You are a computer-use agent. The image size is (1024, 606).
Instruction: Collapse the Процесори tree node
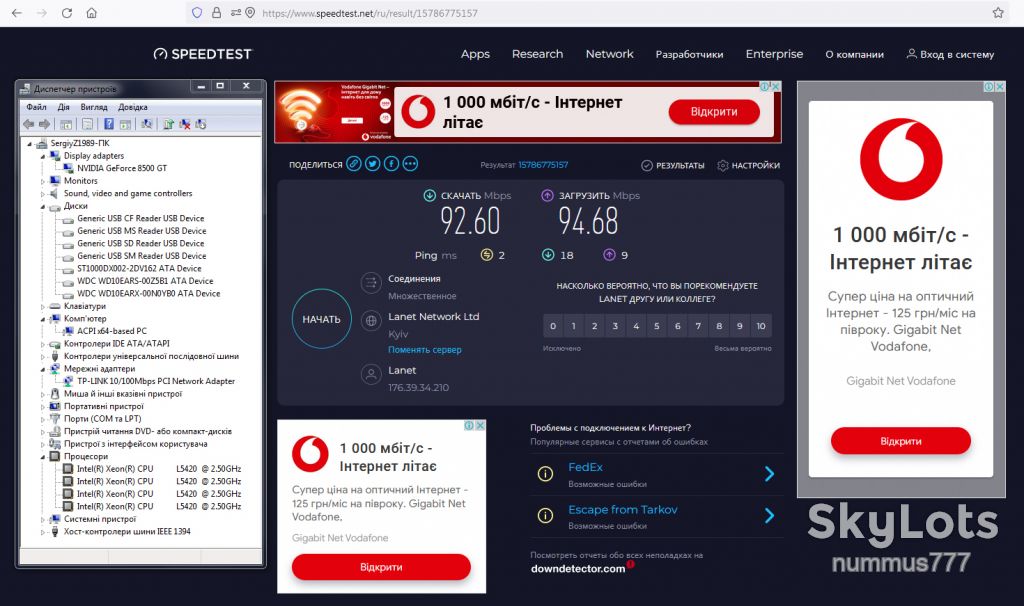[x=43, y=456]
